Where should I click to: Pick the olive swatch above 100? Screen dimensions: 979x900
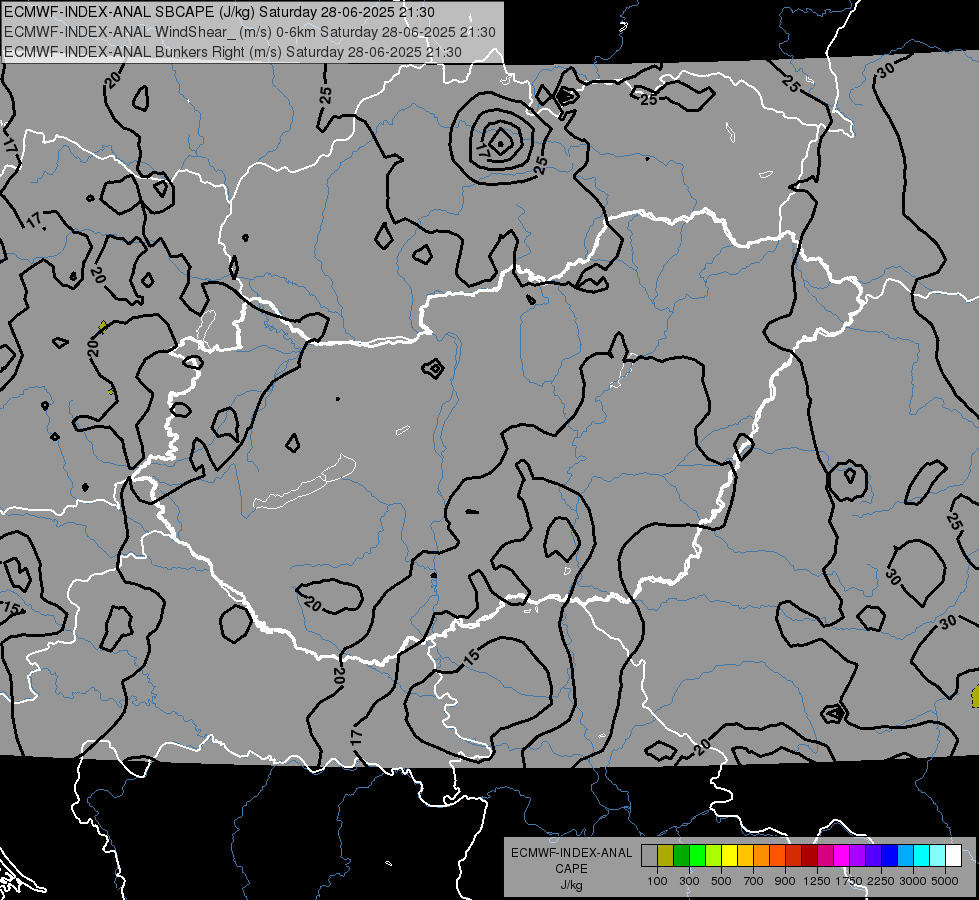[666, 855]
